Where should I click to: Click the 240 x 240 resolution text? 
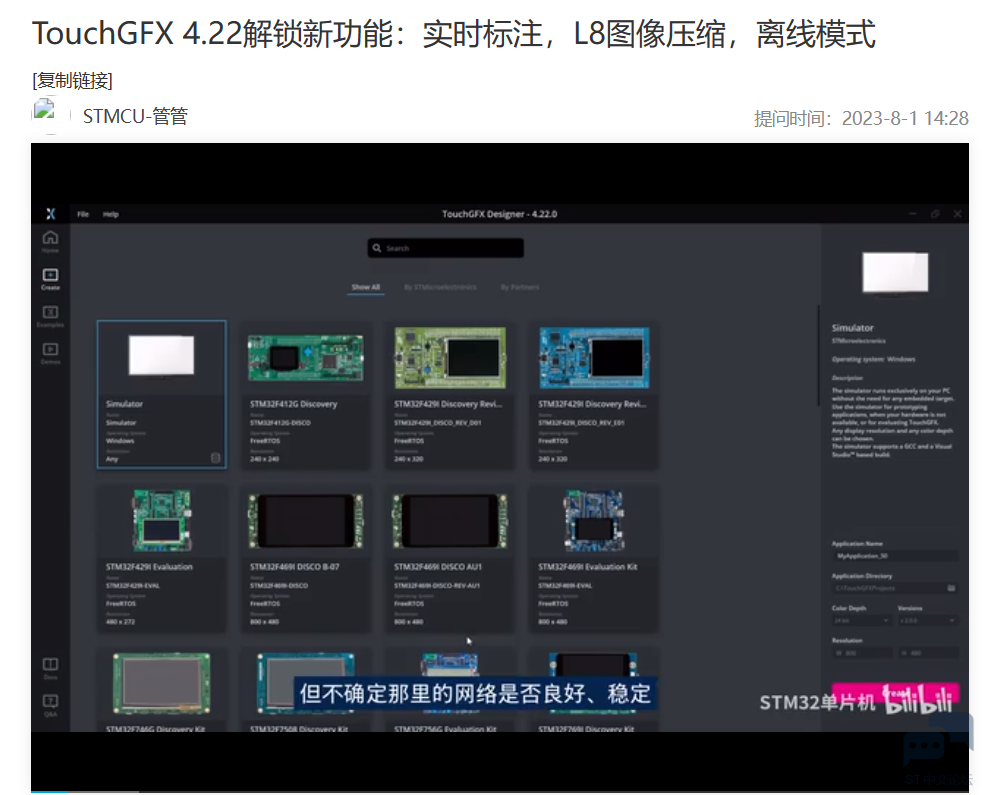[264, 459]
